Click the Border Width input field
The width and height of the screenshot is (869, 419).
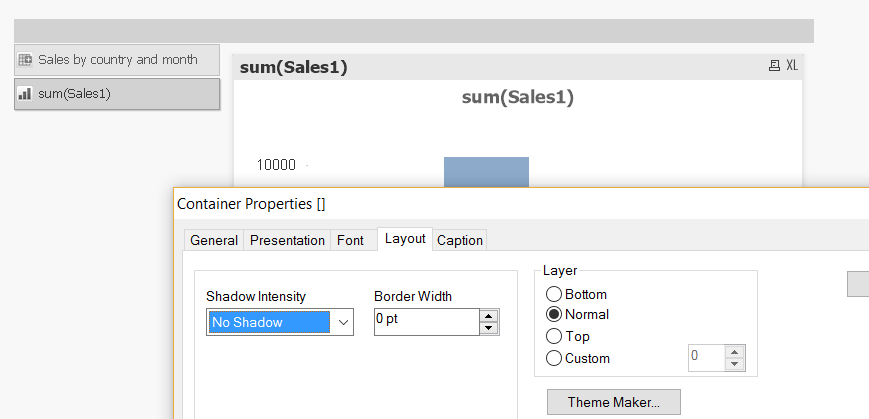pos(427,322)
